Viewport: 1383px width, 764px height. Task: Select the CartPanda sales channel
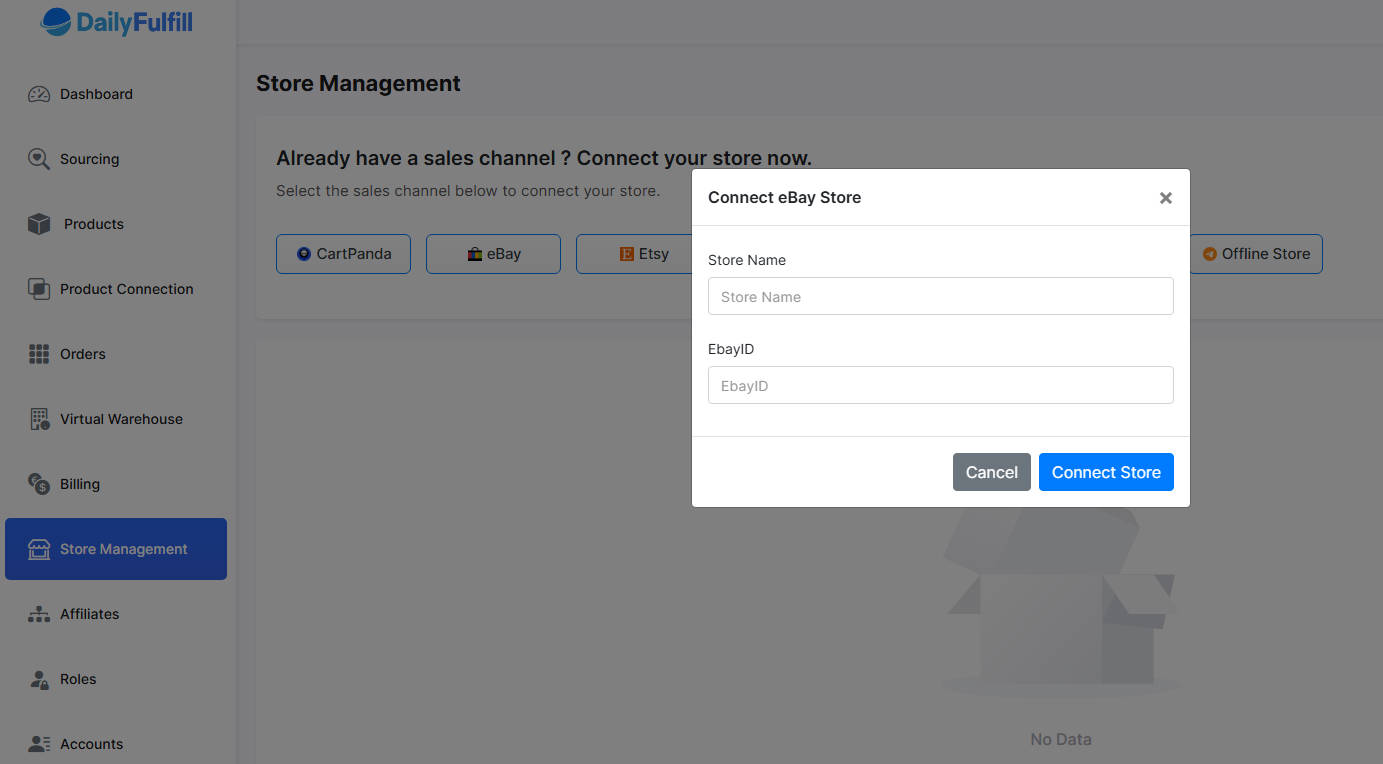(343, 254)
